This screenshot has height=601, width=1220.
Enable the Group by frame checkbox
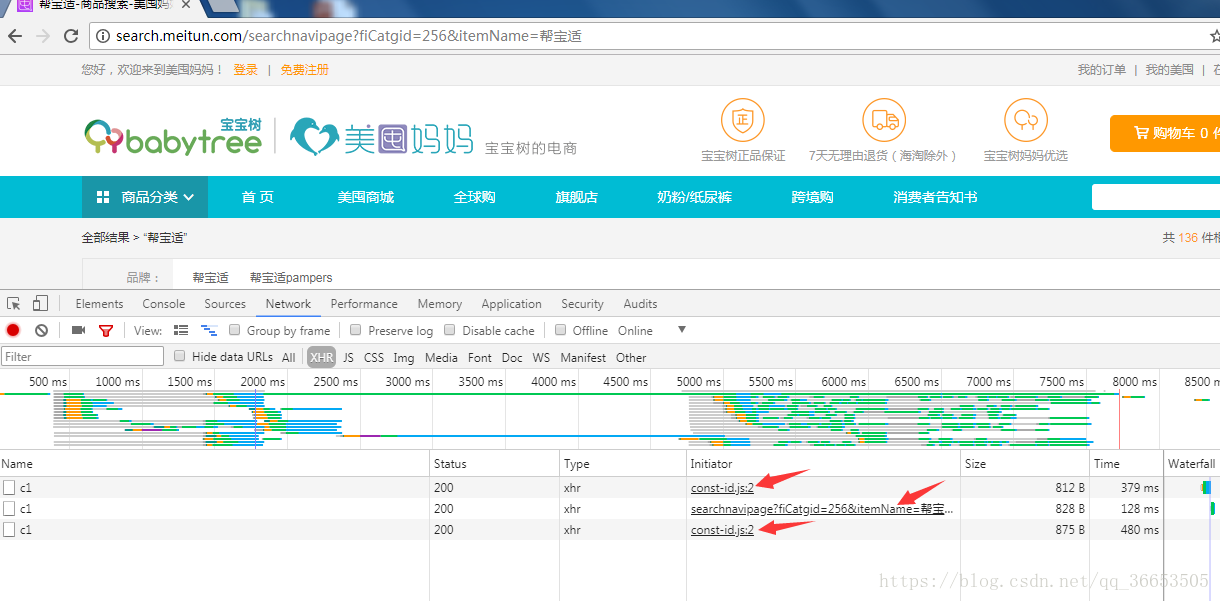pos(235,330)
